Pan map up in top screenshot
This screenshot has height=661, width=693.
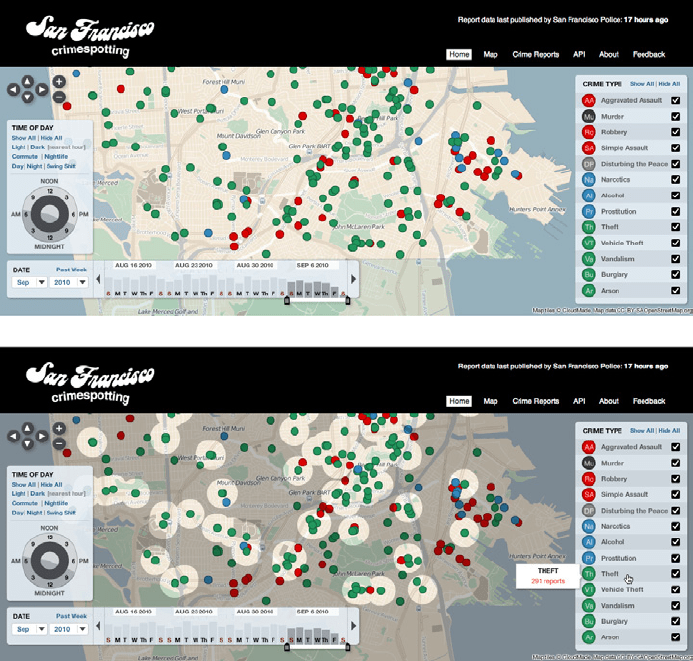pyautogui.click(x=27, y=81)
